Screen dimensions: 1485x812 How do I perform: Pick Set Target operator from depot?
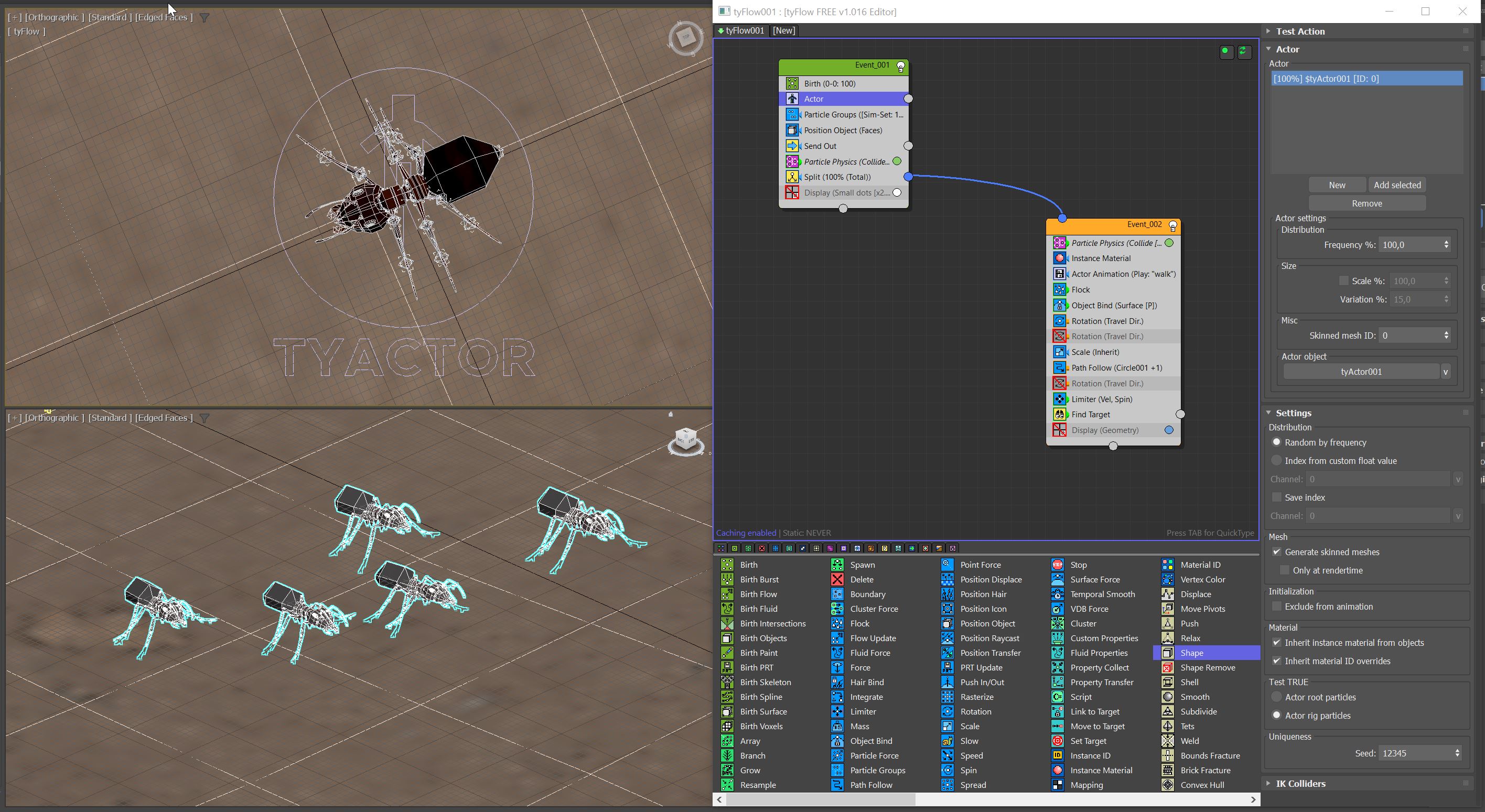1088,741
